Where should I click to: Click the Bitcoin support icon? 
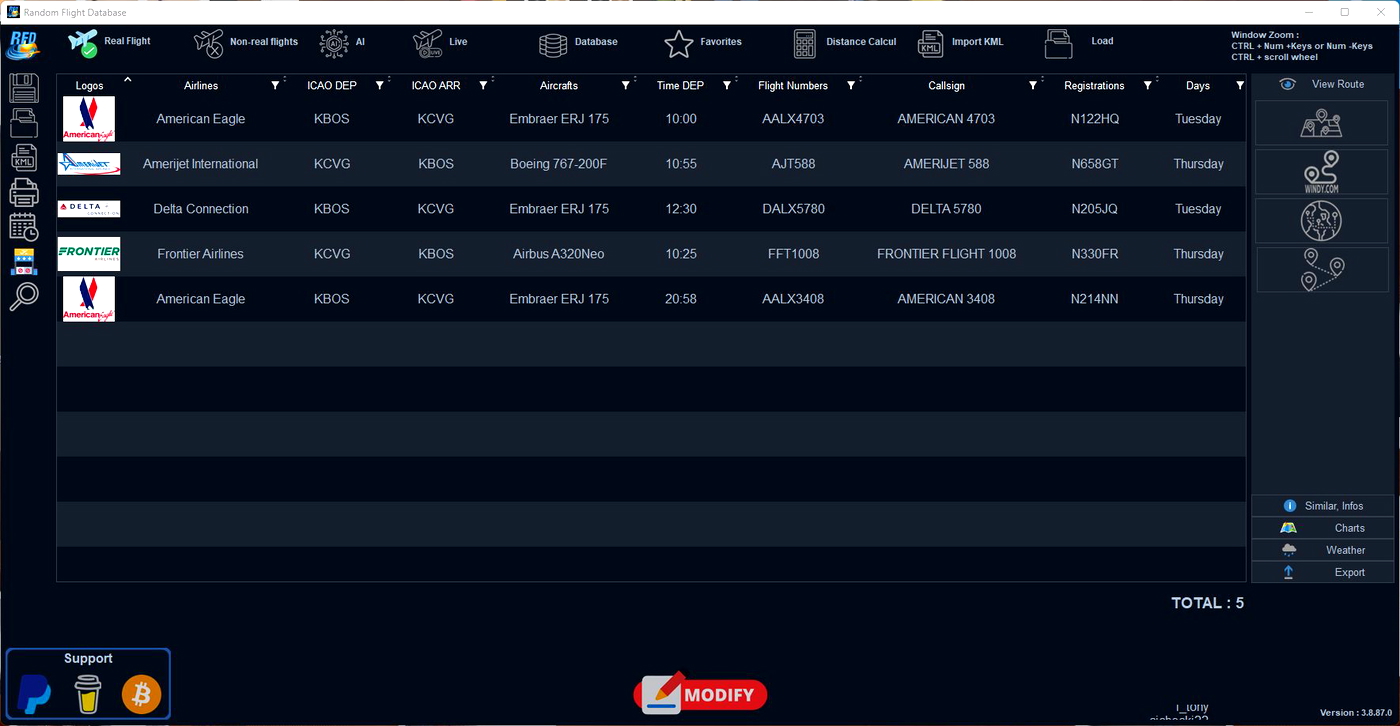click(x=141, y=694)
